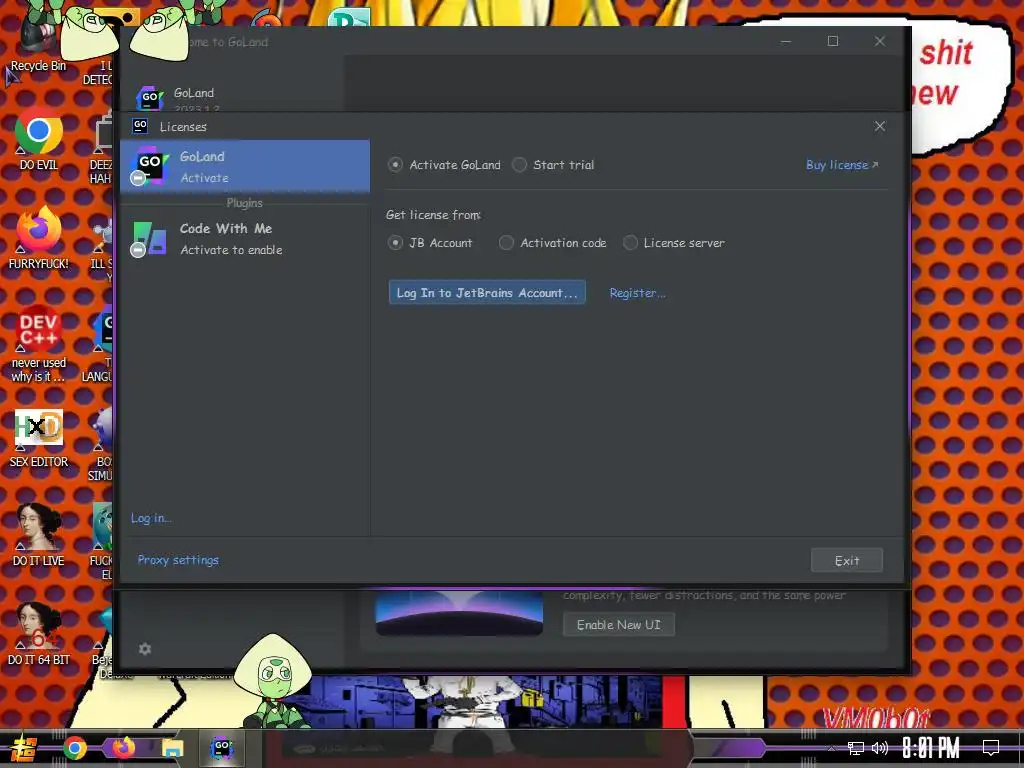
Task: Click the New UI preview thumbnail
Action: pos(459,613)
